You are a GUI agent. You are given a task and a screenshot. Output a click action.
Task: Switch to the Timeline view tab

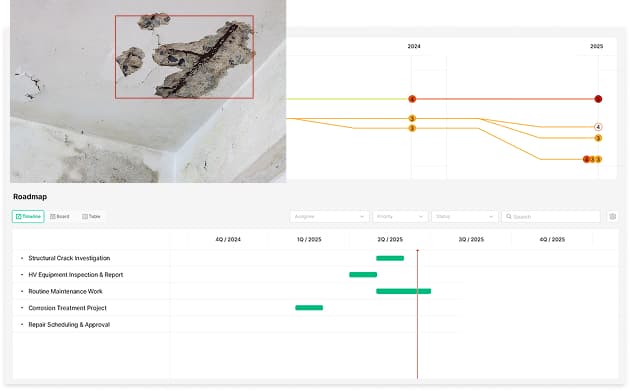(x=28, y=216)
